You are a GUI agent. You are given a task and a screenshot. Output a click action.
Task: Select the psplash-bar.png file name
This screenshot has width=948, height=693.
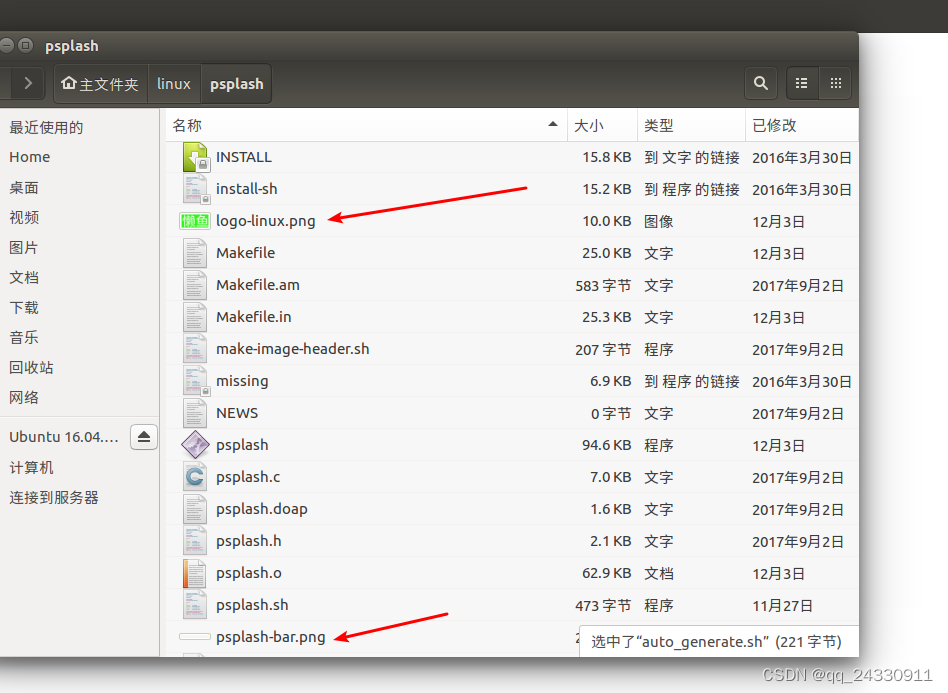coord(270,637)
